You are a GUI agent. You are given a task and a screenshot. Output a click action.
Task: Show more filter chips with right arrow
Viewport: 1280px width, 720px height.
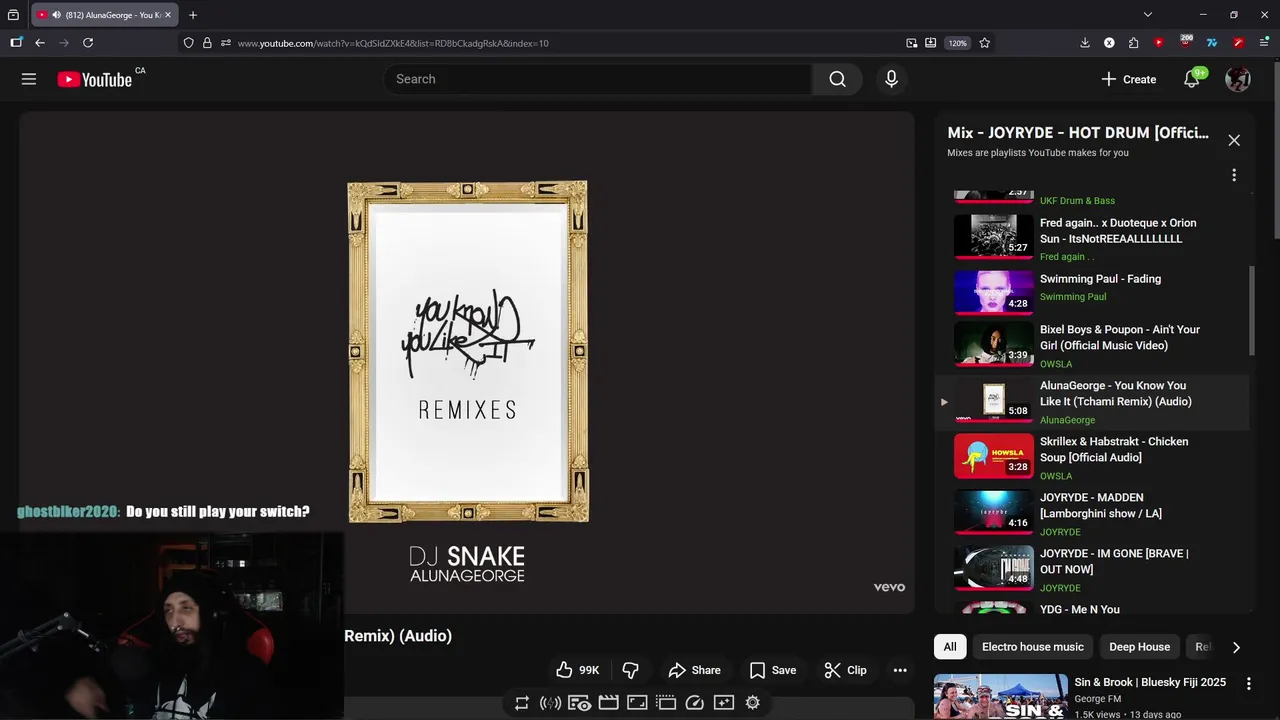pyautogui.click(x=1236, y=647)
